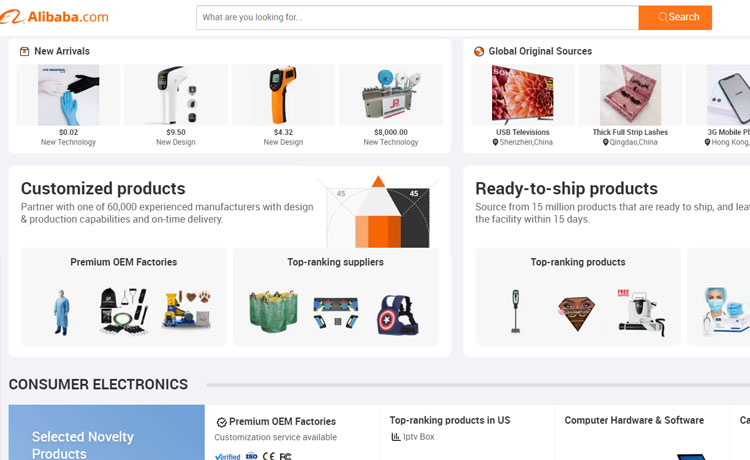The height and width of the screenshot is (460, 750).
Task: Click the Alibaba.com logo
Action: pos(56,17)
